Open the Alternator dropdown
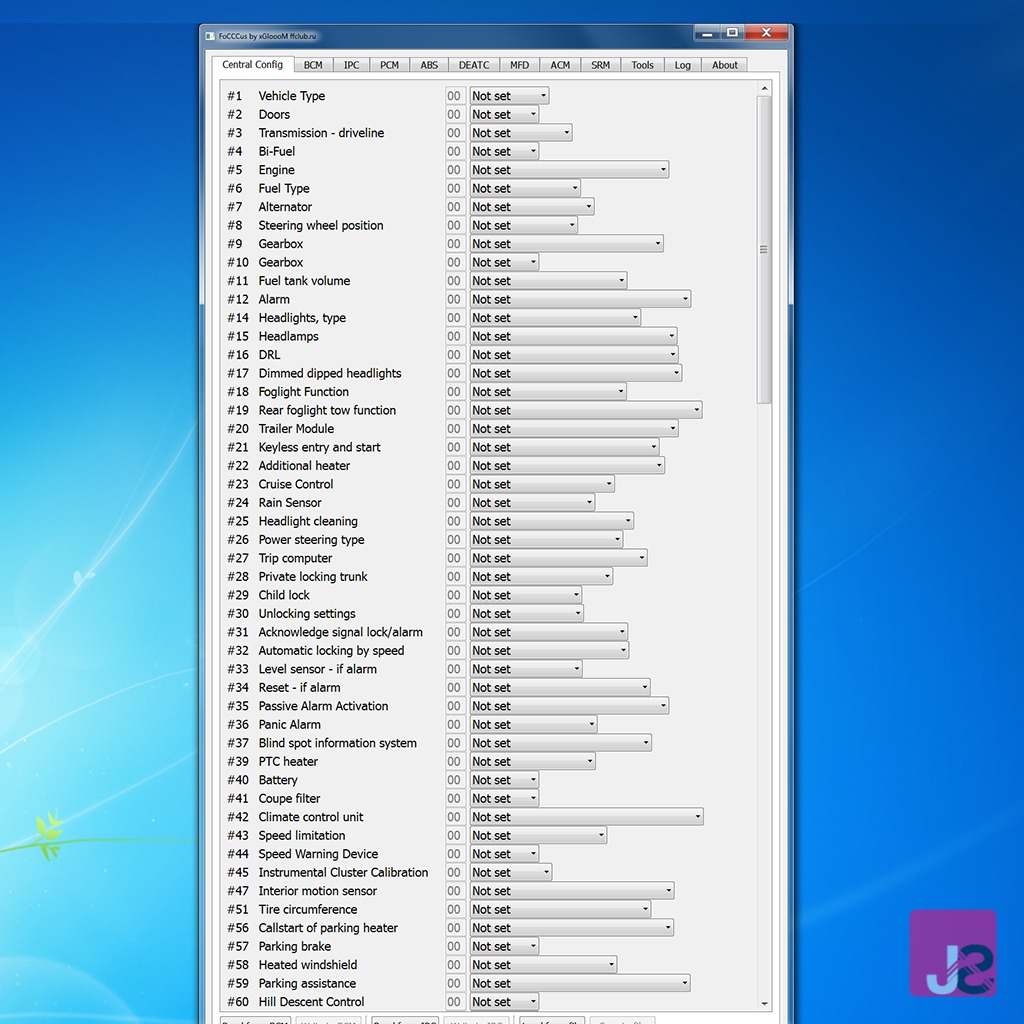Viewport: 1024px width, 1024px height. (532, 207)
